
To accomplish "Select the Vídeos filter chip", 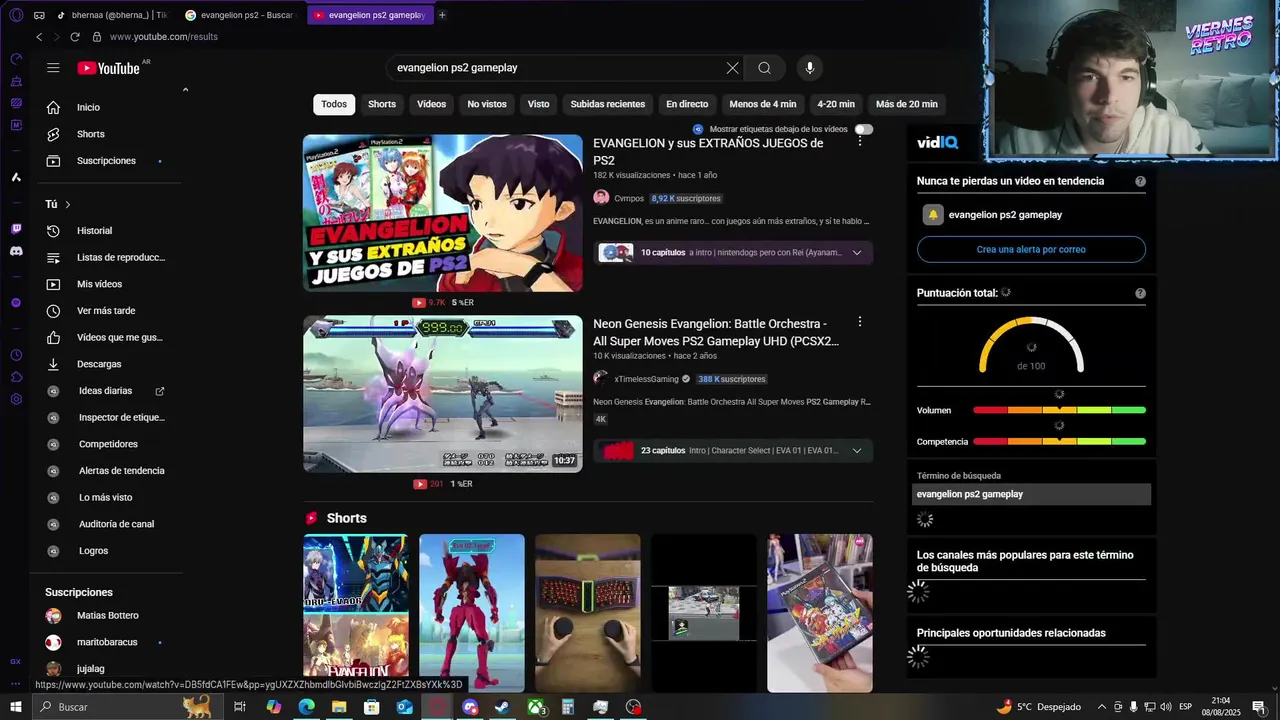I will 432,104.
